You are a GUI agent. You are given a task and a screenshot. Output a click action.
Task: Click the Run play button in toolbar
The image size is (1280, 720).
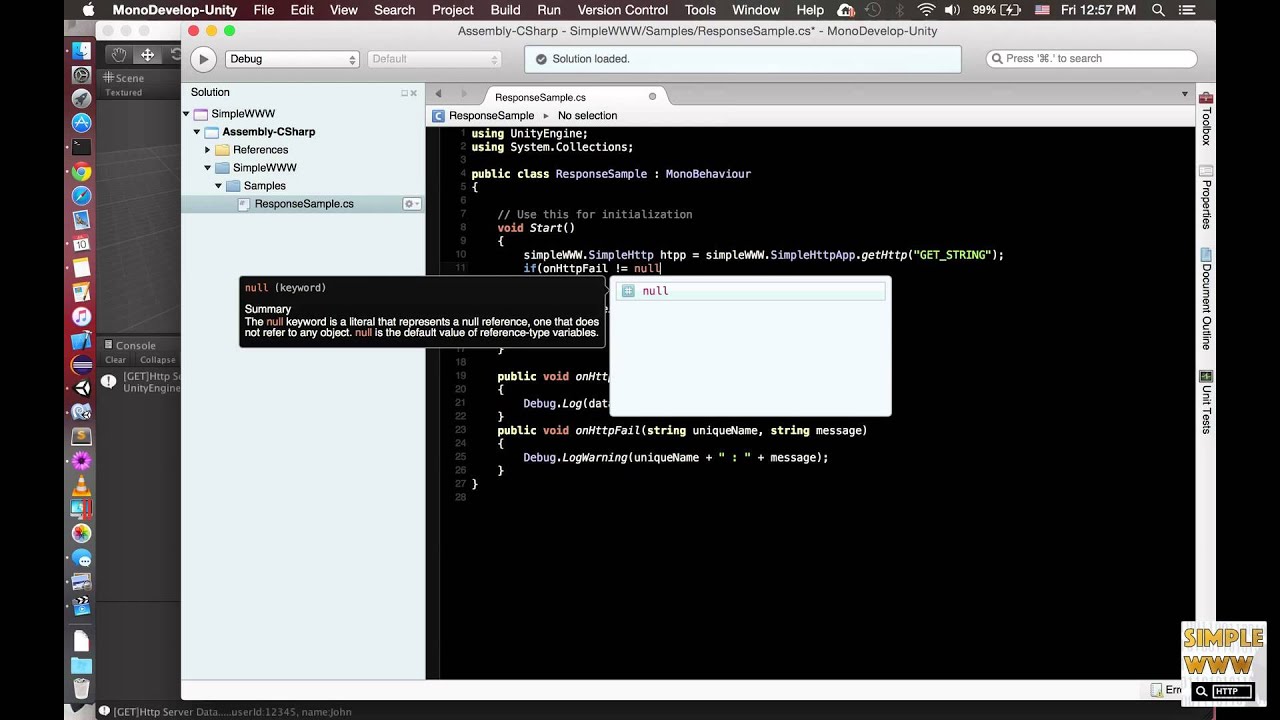203,59
